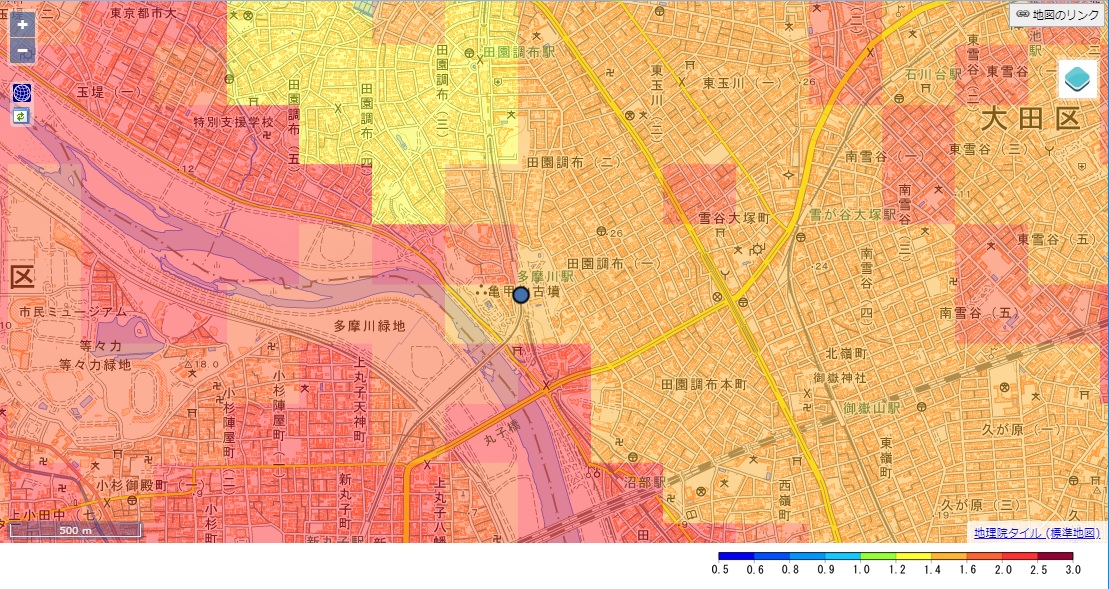The height and width of the screenshot is (589, 1109).
Task: Click the 市民ミュージアム label on map
Action: pyautogui.click(x=73, y=312)
